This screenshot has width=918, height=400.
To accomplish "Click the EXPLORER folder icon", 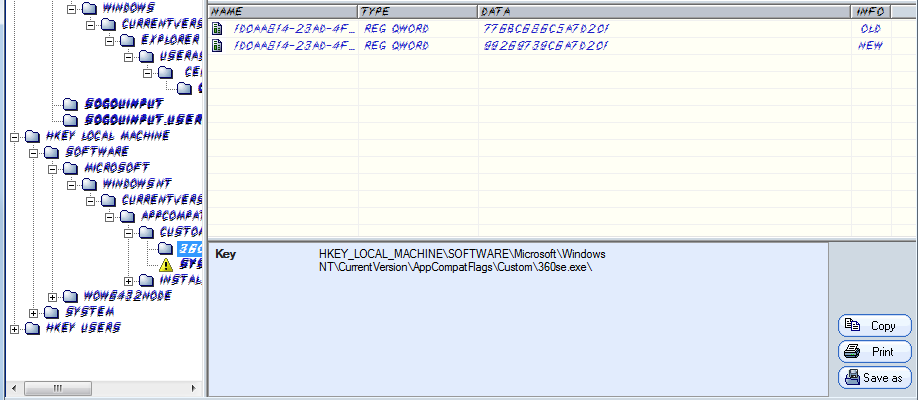I will click(128, 40).
